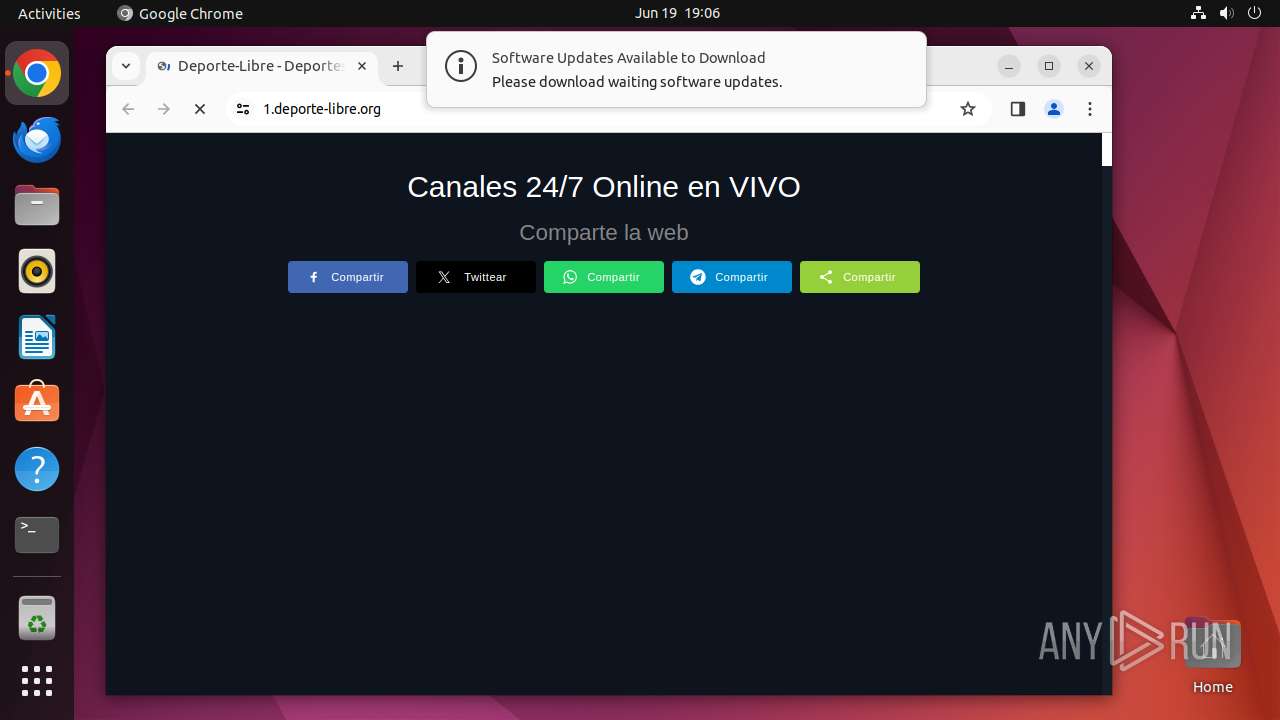Open Google Chrome app menu in top bar
This screenshot has width=1280, height=720.
click(180, 13)
